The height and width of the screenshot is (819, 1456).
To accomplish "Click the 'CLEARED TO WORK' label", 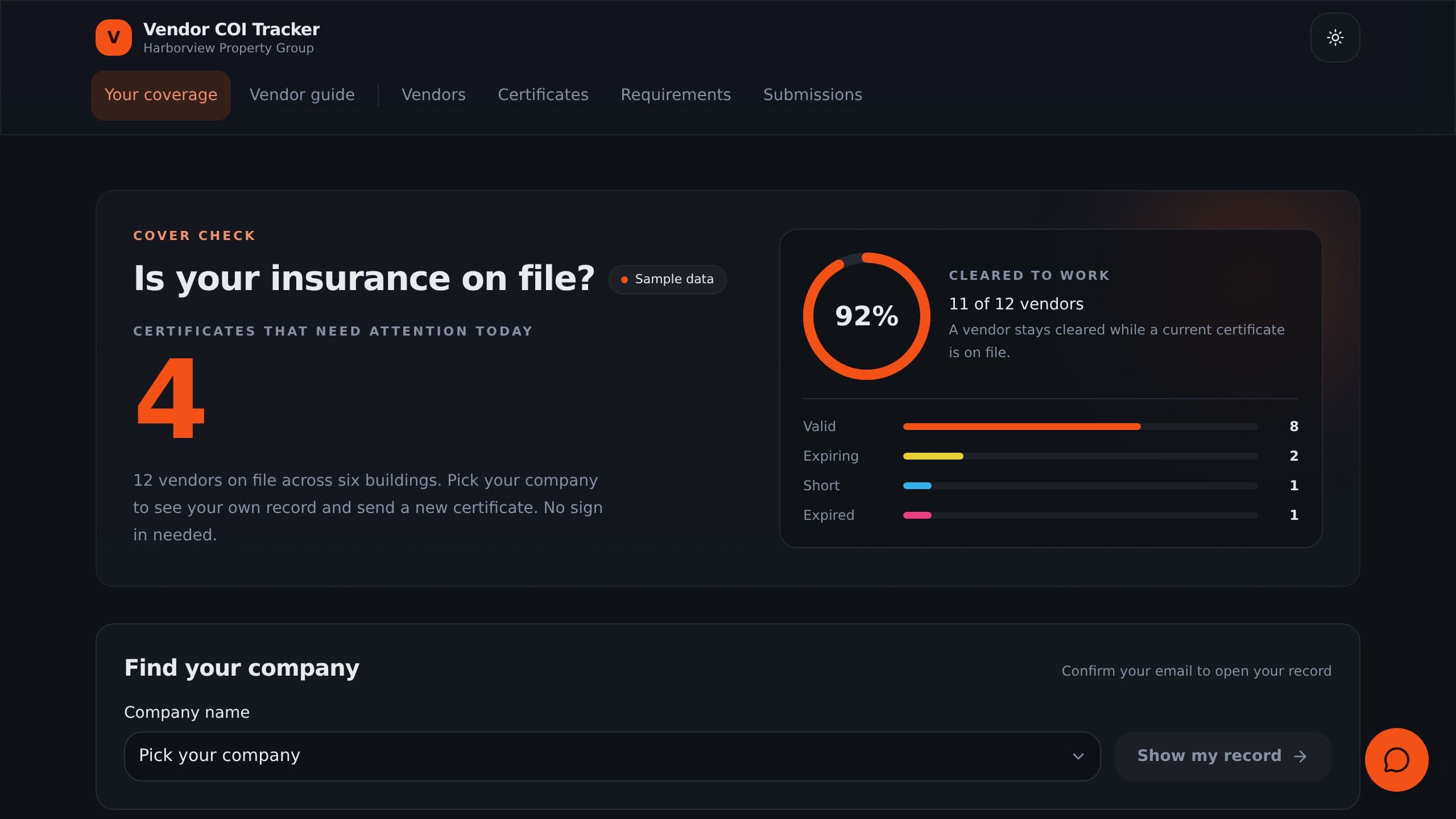I will pyautogui.click(x=1029, y=275).
